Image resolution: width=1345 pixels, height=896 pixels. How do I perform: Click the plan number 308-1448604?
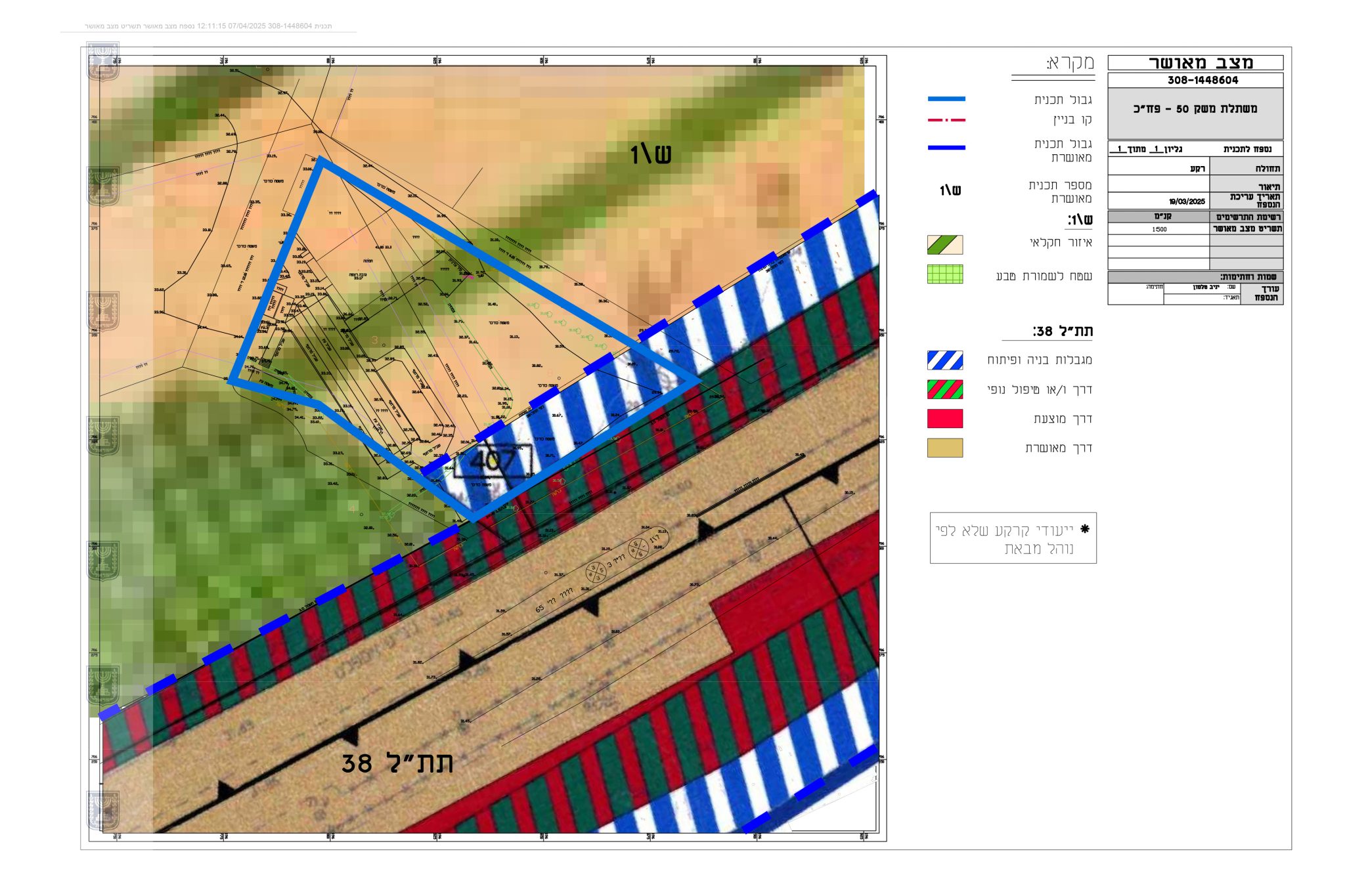[x=1202, y=80]
